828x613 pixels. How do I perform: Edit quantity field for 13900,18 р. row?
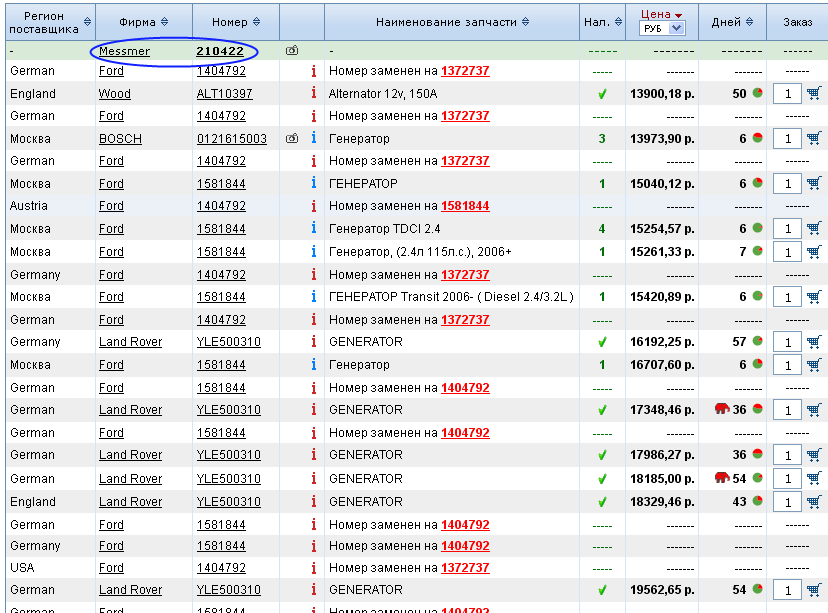coord(787,94)
